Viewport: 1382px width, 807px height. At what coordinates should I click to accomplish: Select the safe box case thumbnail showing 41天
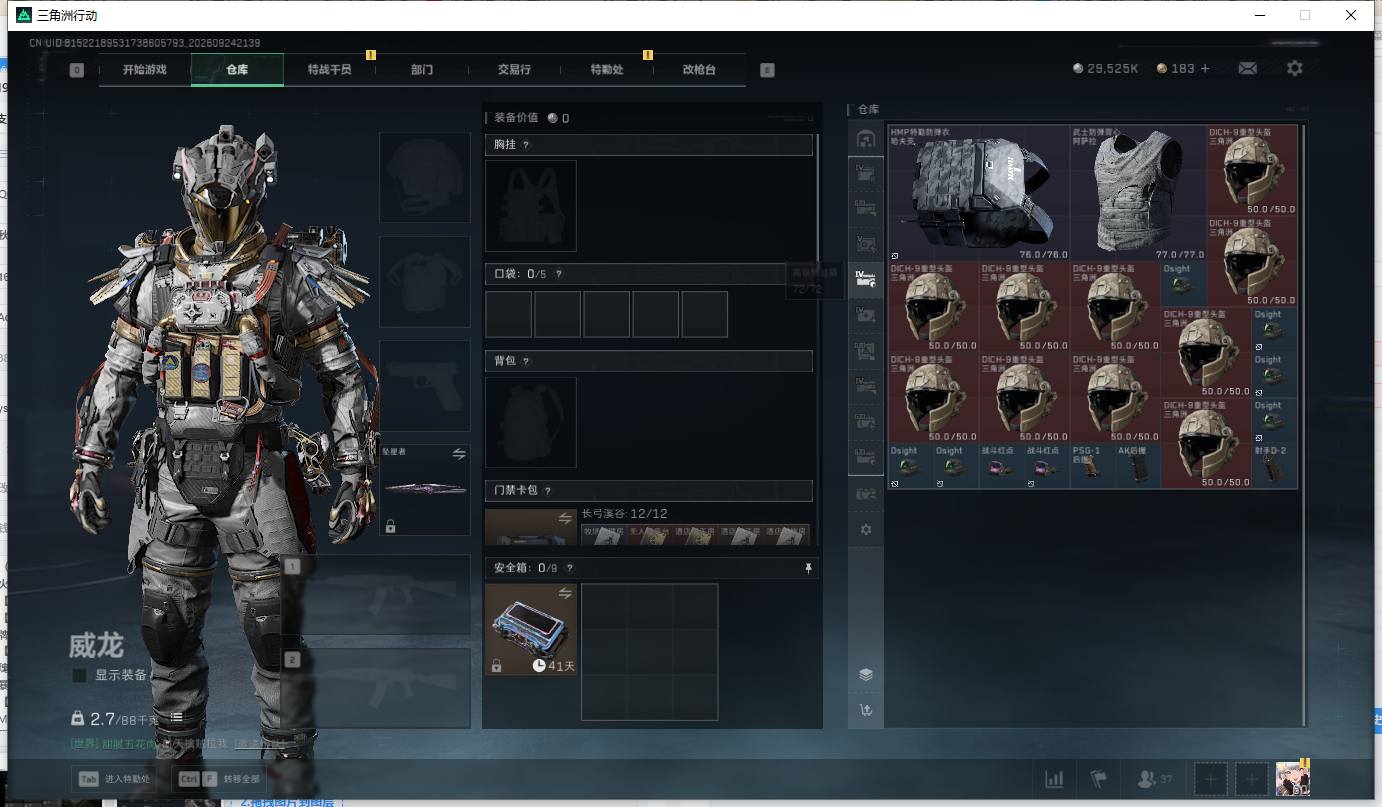point(531,629)
